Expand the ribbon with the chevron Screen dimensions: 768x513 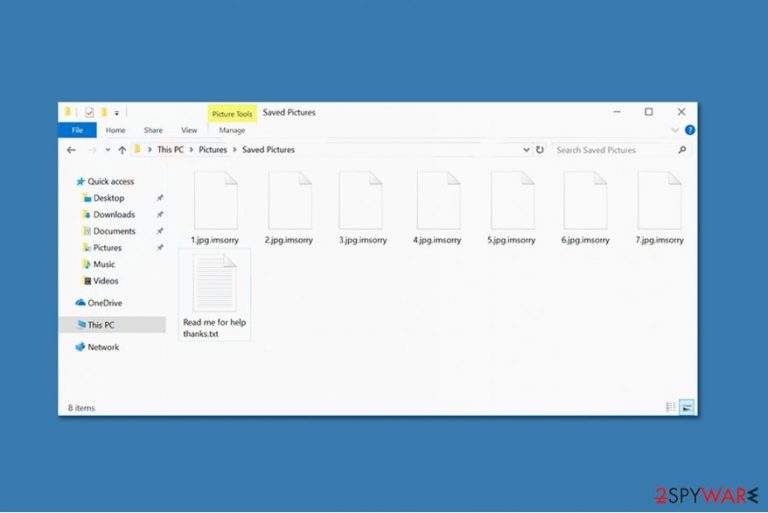(x=675, y=130)
